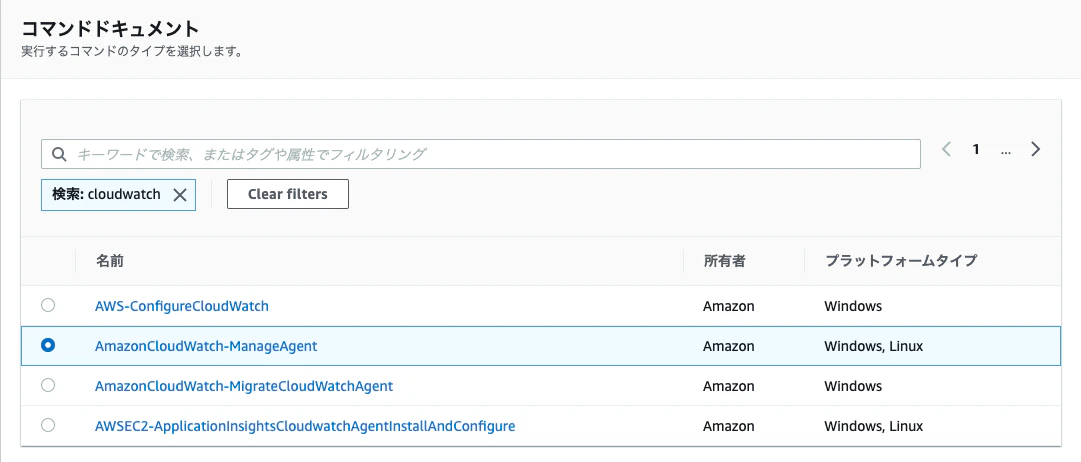
Task: Select AmazonCloudWatch-MigrateCloudWatchAgent radio button
Action: point(48,385)
